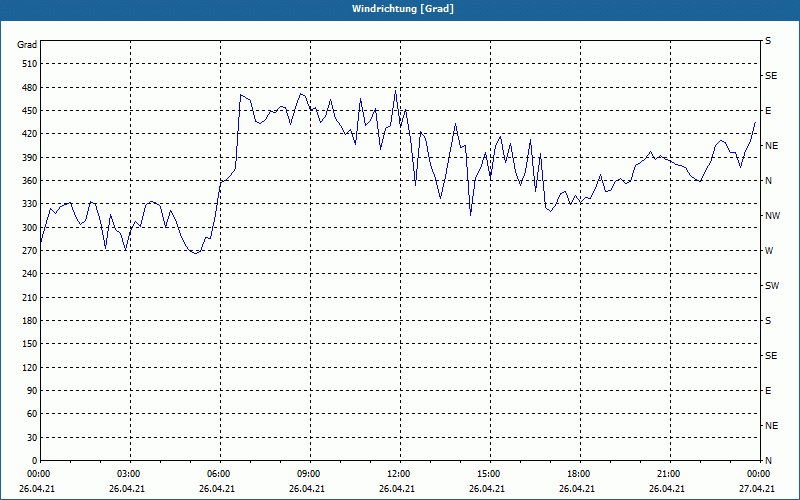The image size is (800, 500).
Task: Click the "E" compass label beside the 90 gridline
Action: (x=768, y=391)
